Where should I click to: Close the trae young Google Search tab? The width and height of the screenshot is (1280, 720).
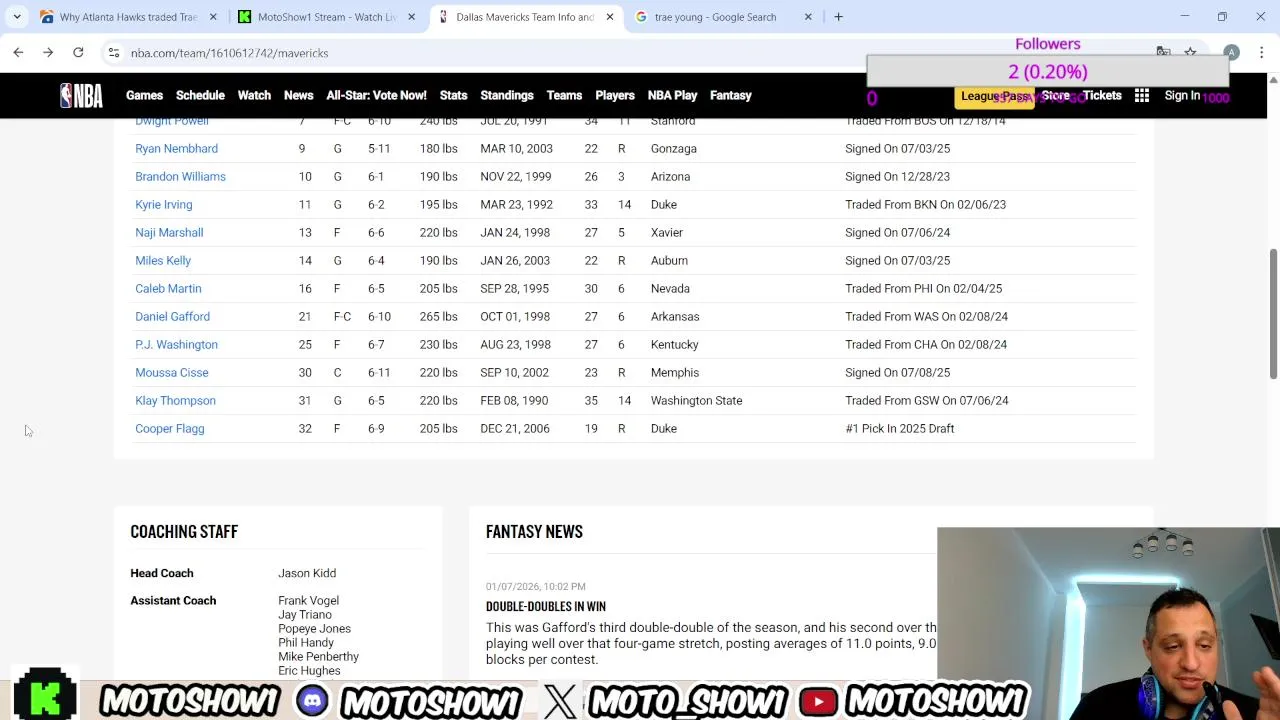pyautogui.click(x=808, y=17)
